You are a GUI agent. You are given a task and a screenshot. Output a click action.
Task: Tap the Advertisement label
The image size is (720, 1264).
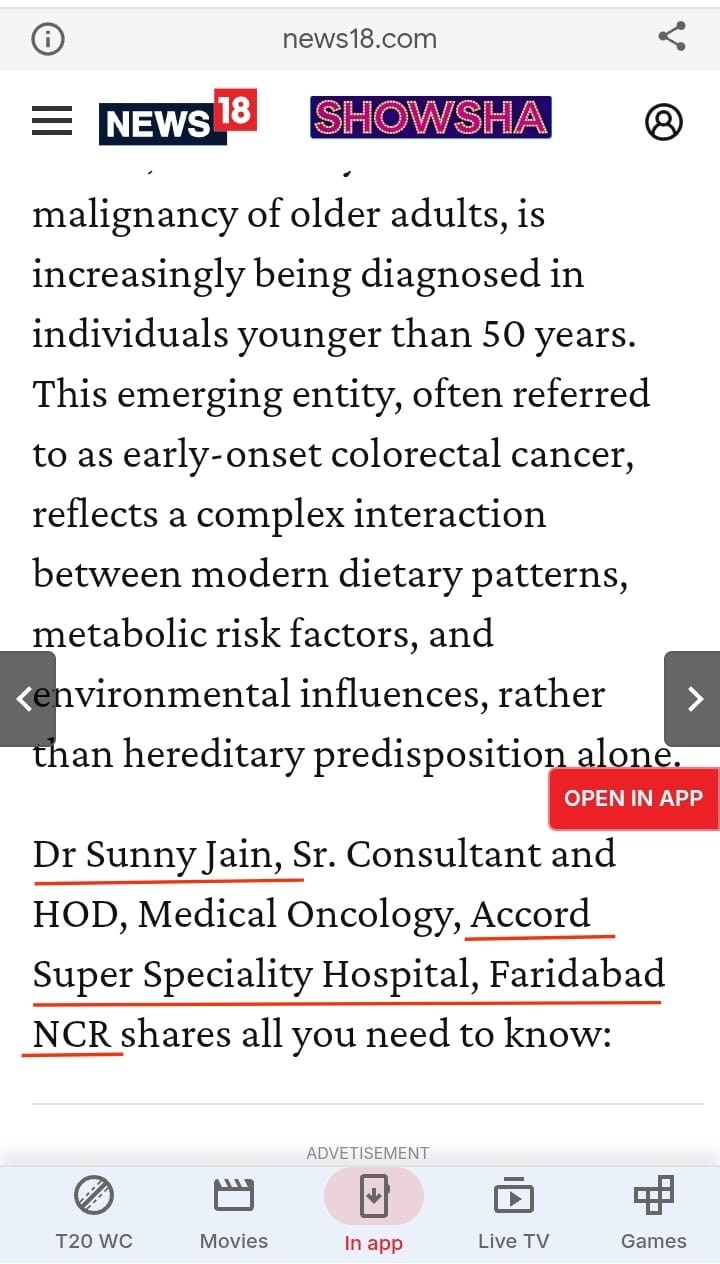pos(367,1153)
